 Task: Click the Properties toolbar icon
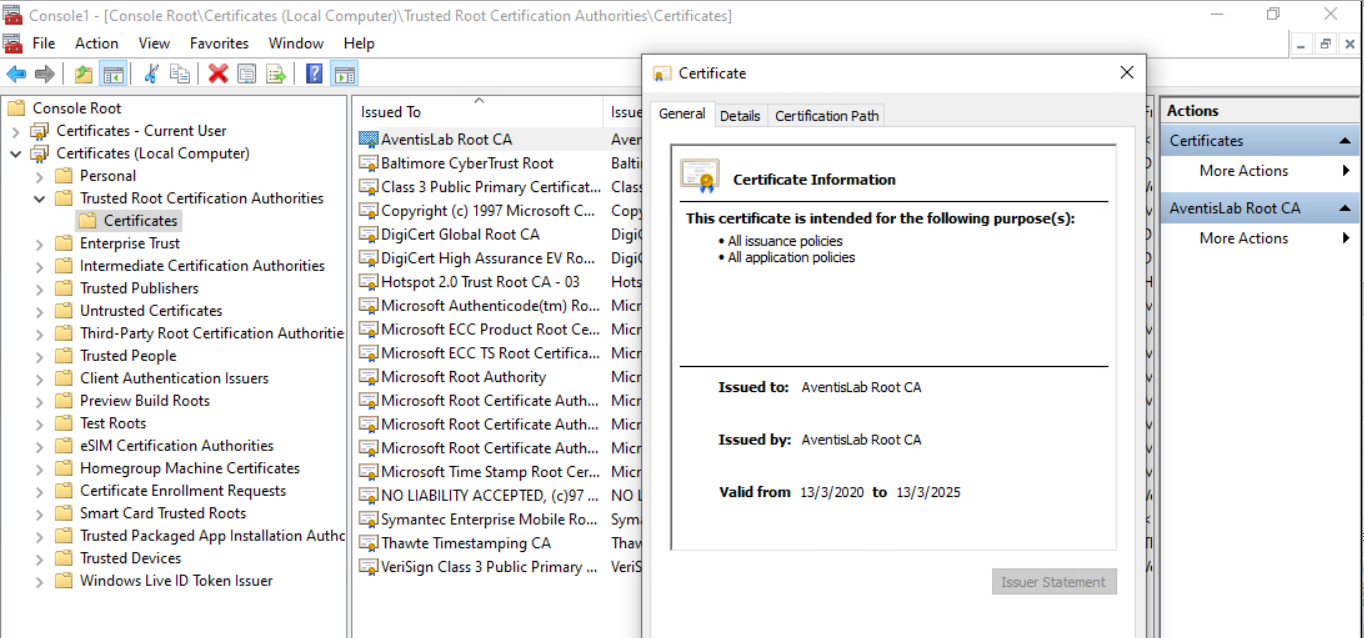[x=247, y=73]
